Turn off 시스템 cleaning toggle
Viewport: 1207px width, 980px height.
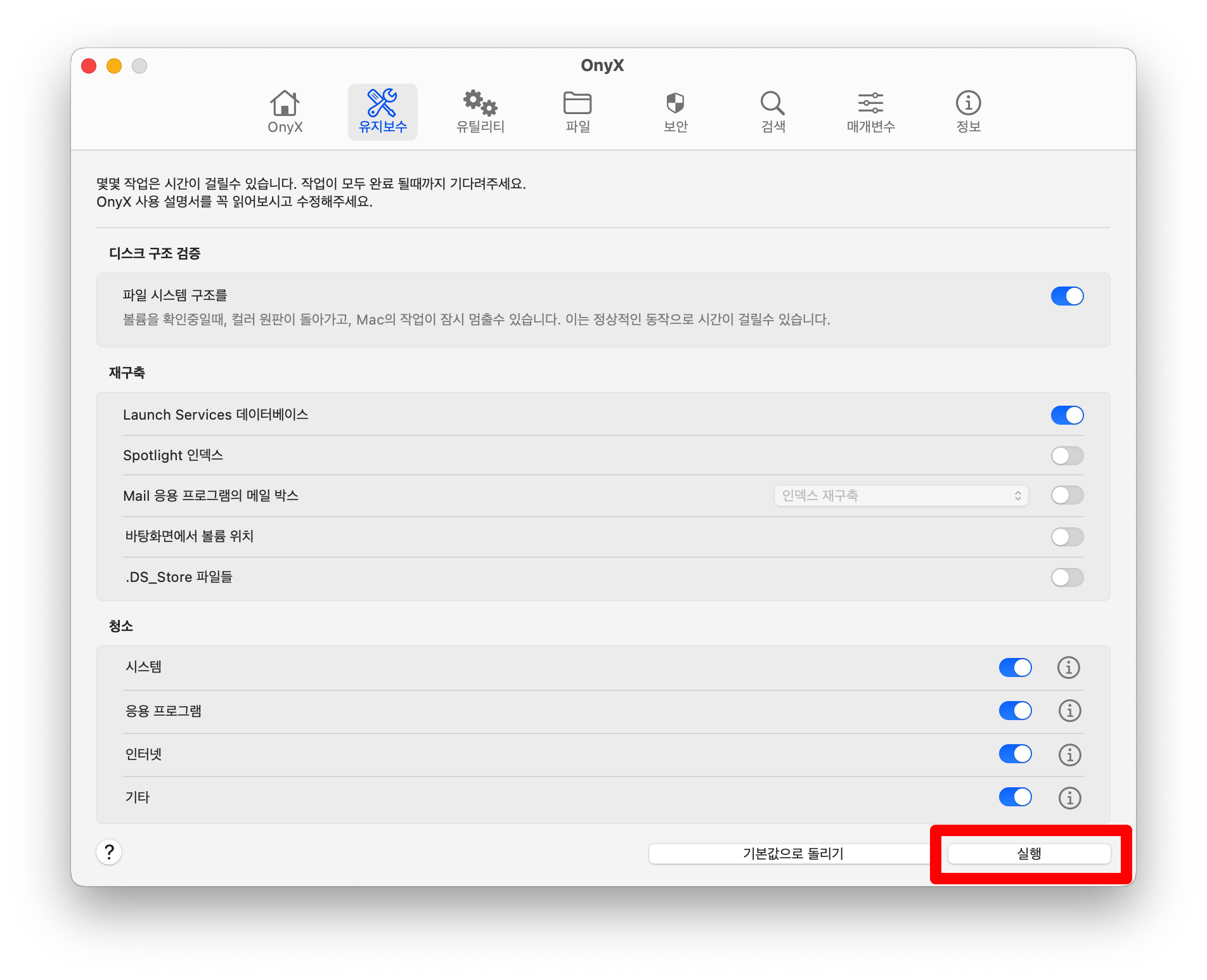point(1016,667)
